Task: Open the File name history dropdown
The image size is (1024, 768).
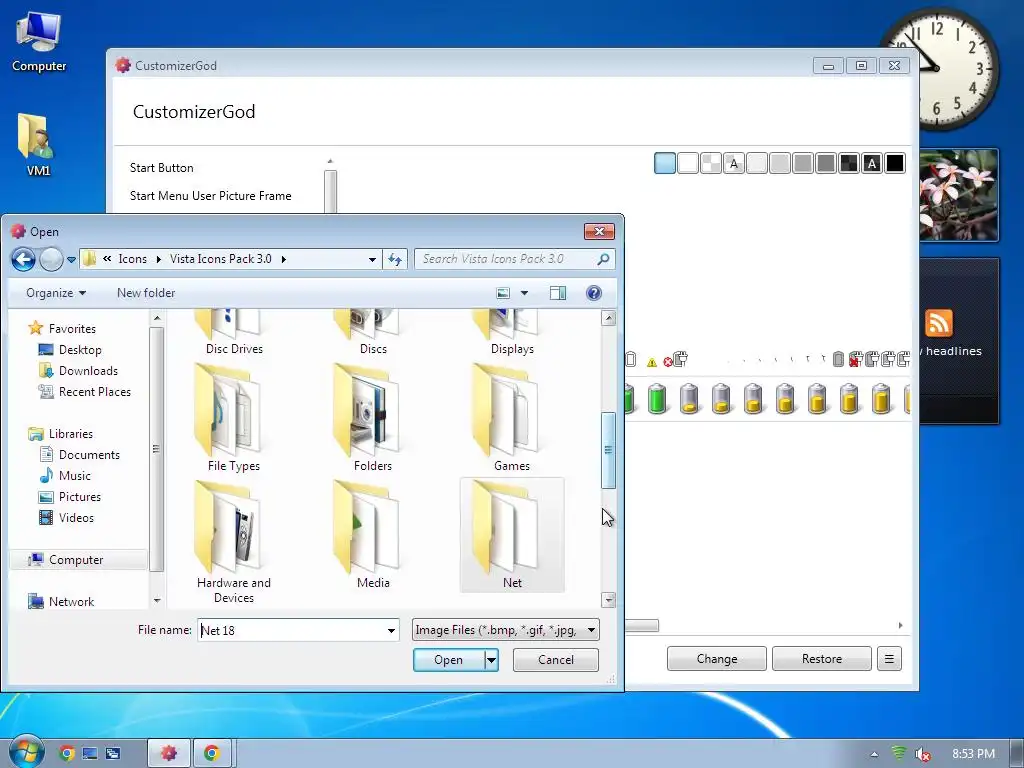Action: (x=391, y=631)
